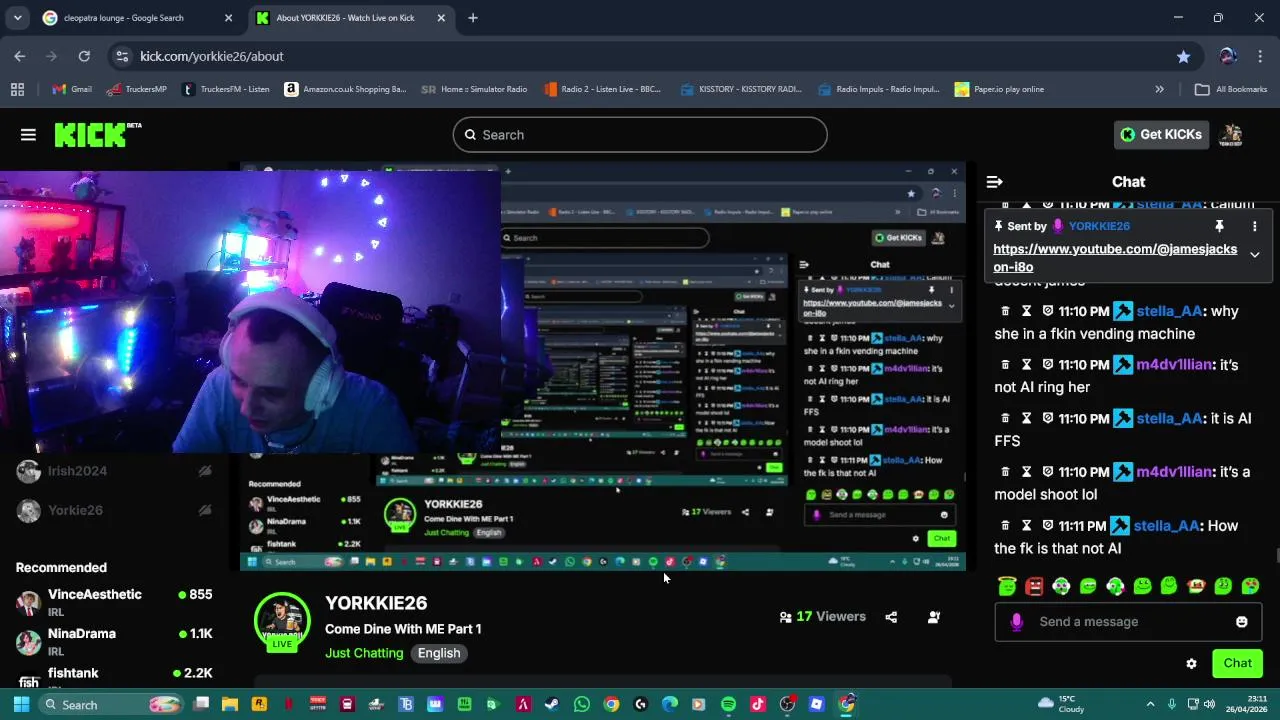Open the Radio 2 - Listen Live bookmark
Image resolution: width=1280 pixels, height=720 pixels.
(602, 89)
